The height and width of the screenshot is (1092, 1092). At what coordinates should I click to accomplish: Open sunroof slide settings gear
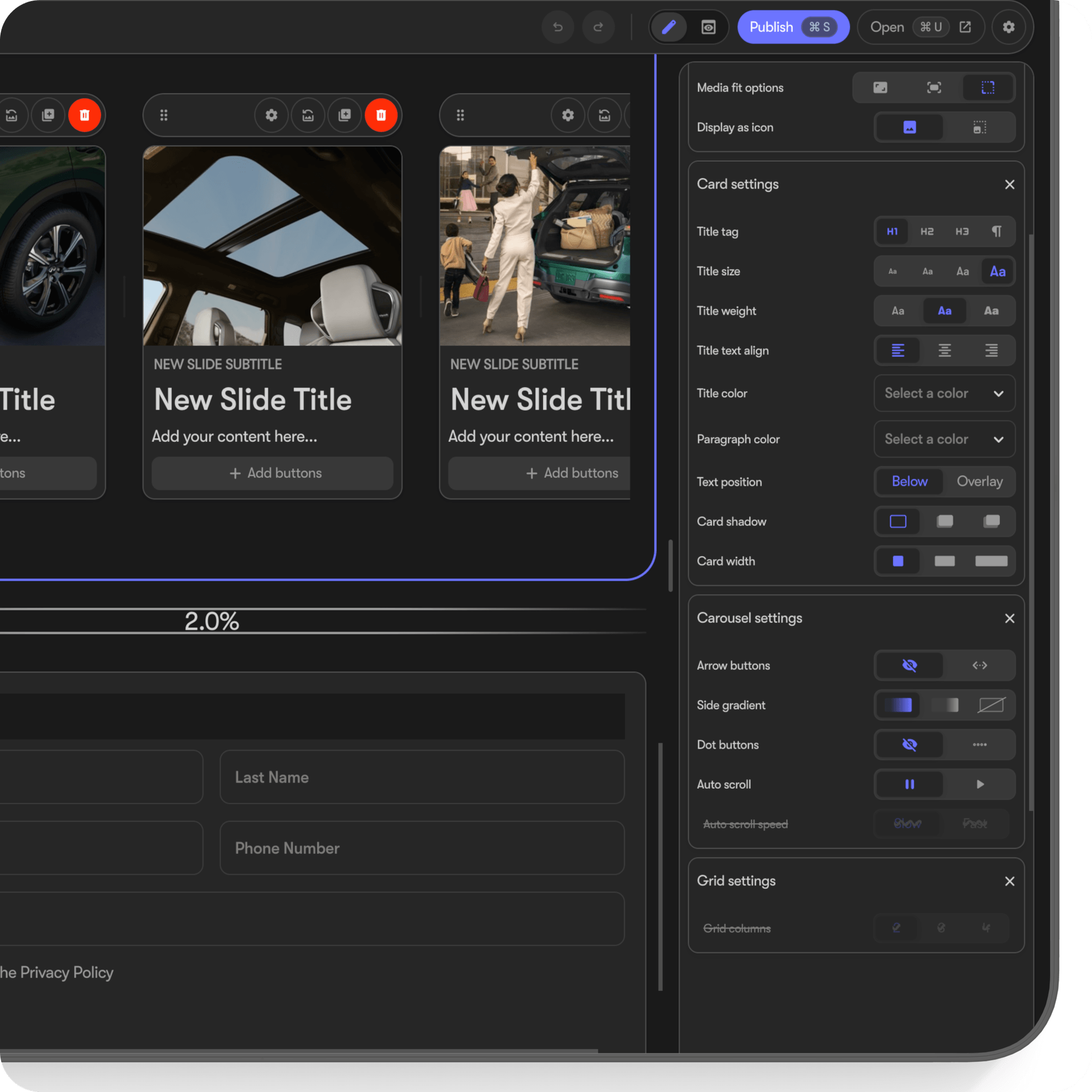(x=271, y=115)
